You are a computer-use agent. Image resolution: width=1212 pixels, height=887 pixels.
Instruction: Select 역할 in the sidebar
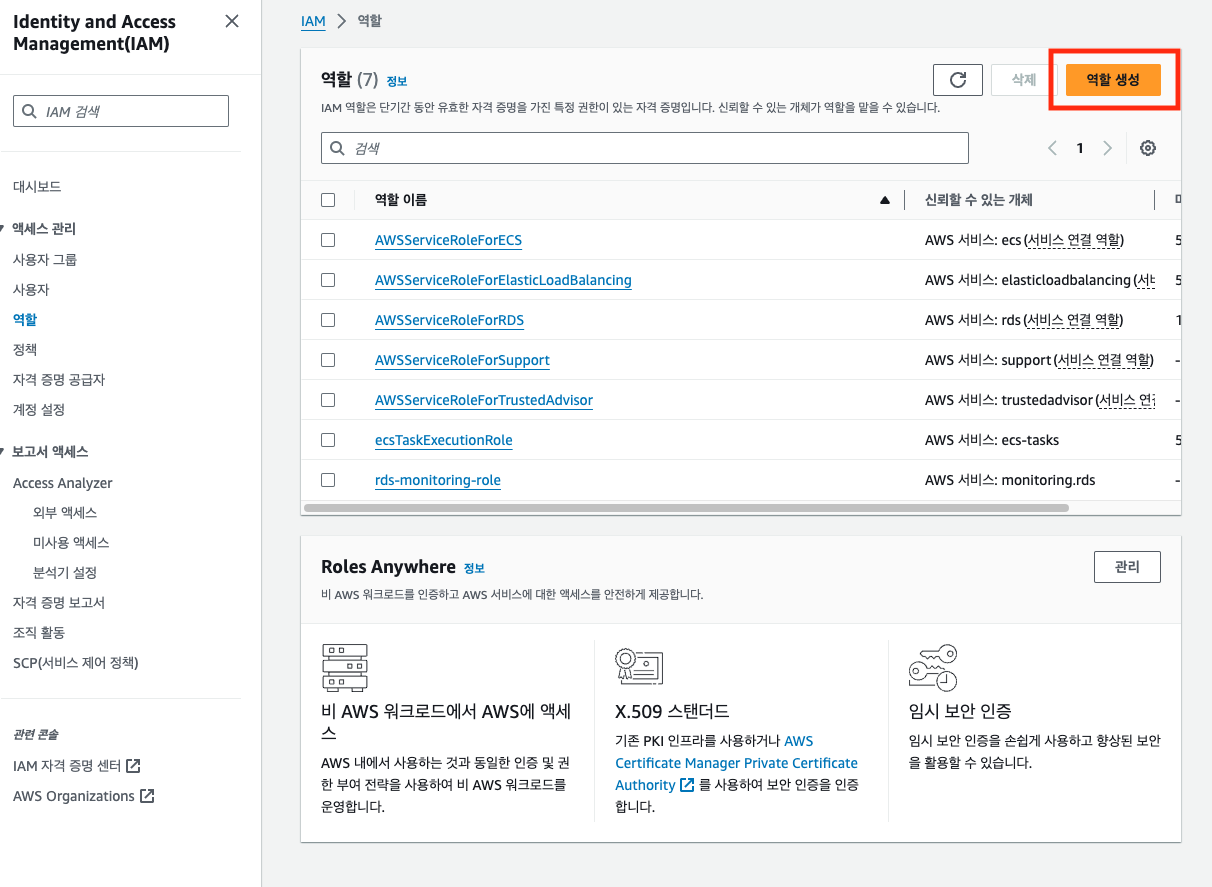point(25,320)
